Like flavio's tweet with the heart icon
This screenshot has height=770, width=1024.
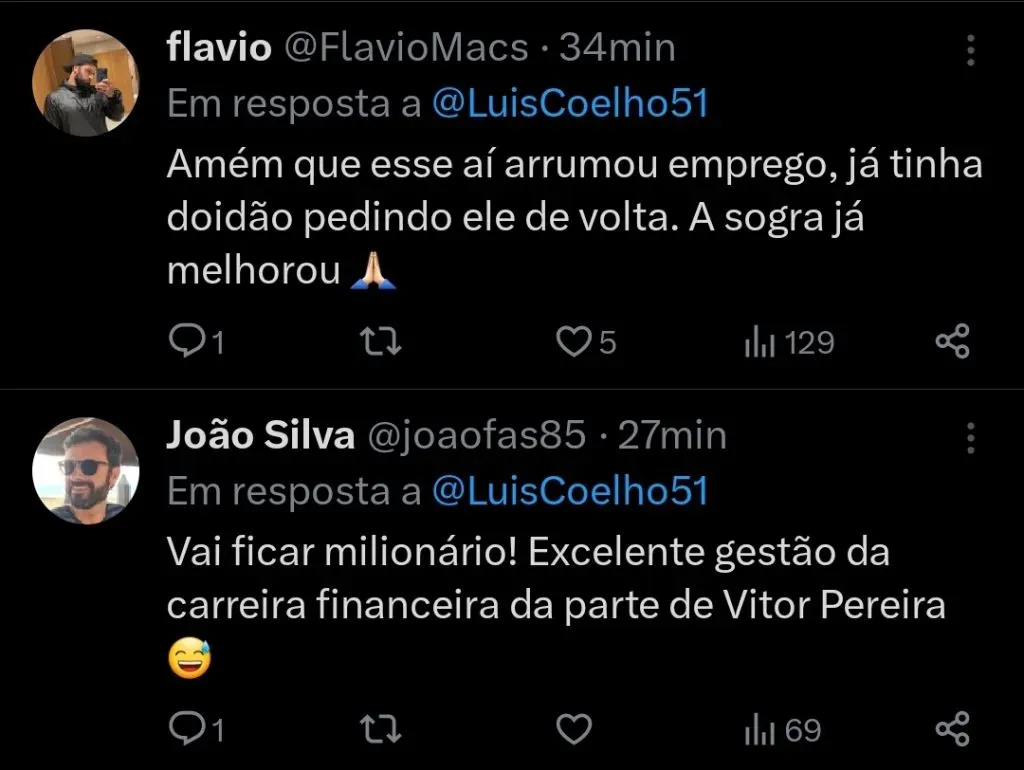click(x=572, y=341)
